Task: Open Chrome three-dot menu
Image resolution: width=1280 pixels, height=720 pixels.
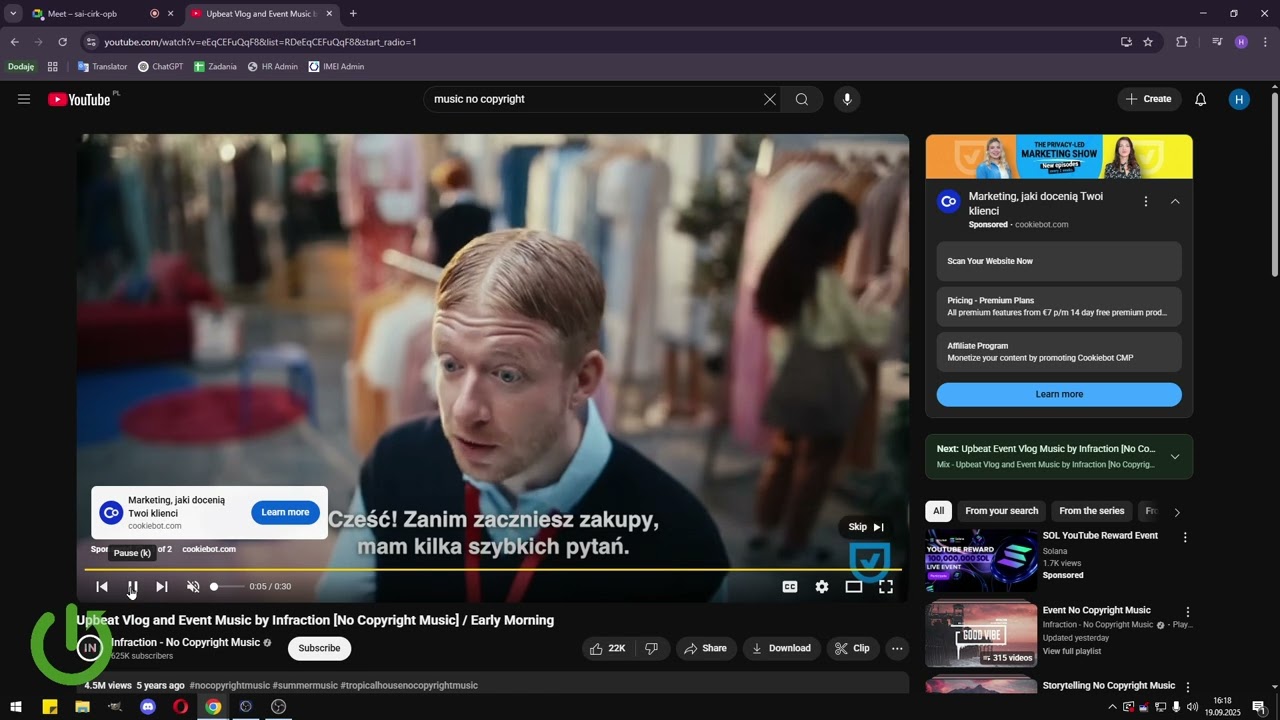Action: 1266,42
